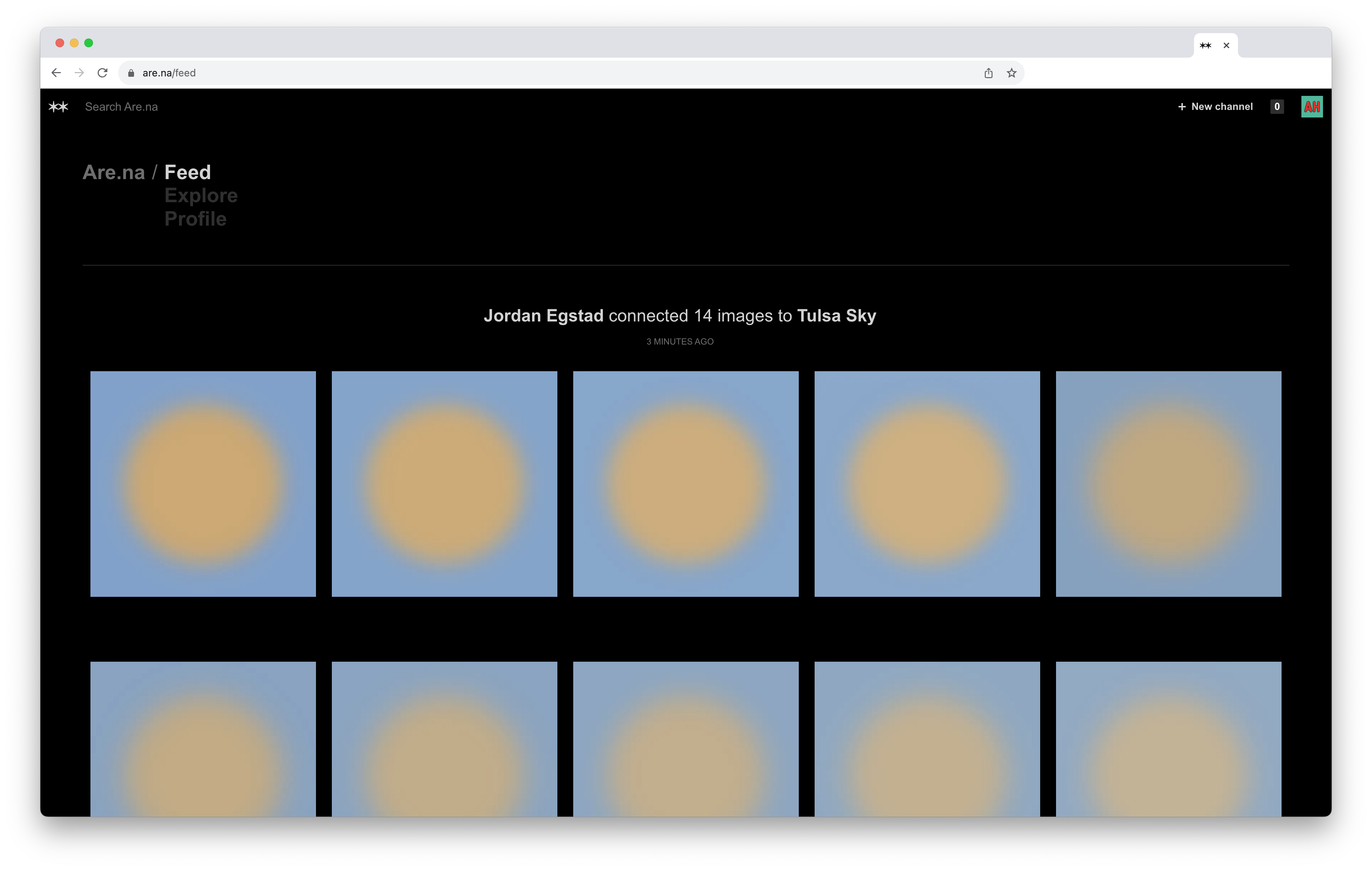This screenshot has width=1372, height=870.
Task: Open the AH user avatar menu
Action: coord(1311,107)
